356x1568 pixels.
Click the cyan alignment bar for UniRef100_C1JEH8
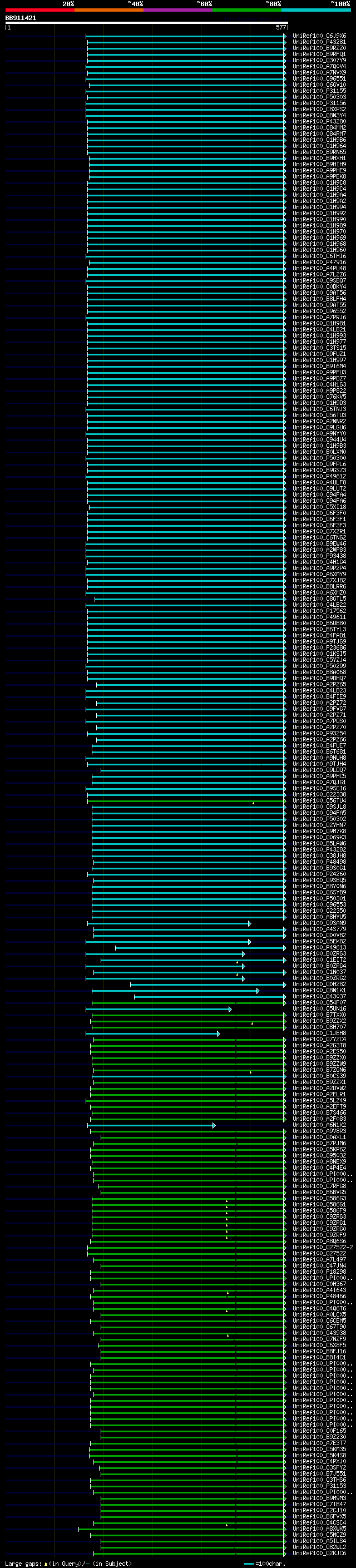coord(153,1033)
